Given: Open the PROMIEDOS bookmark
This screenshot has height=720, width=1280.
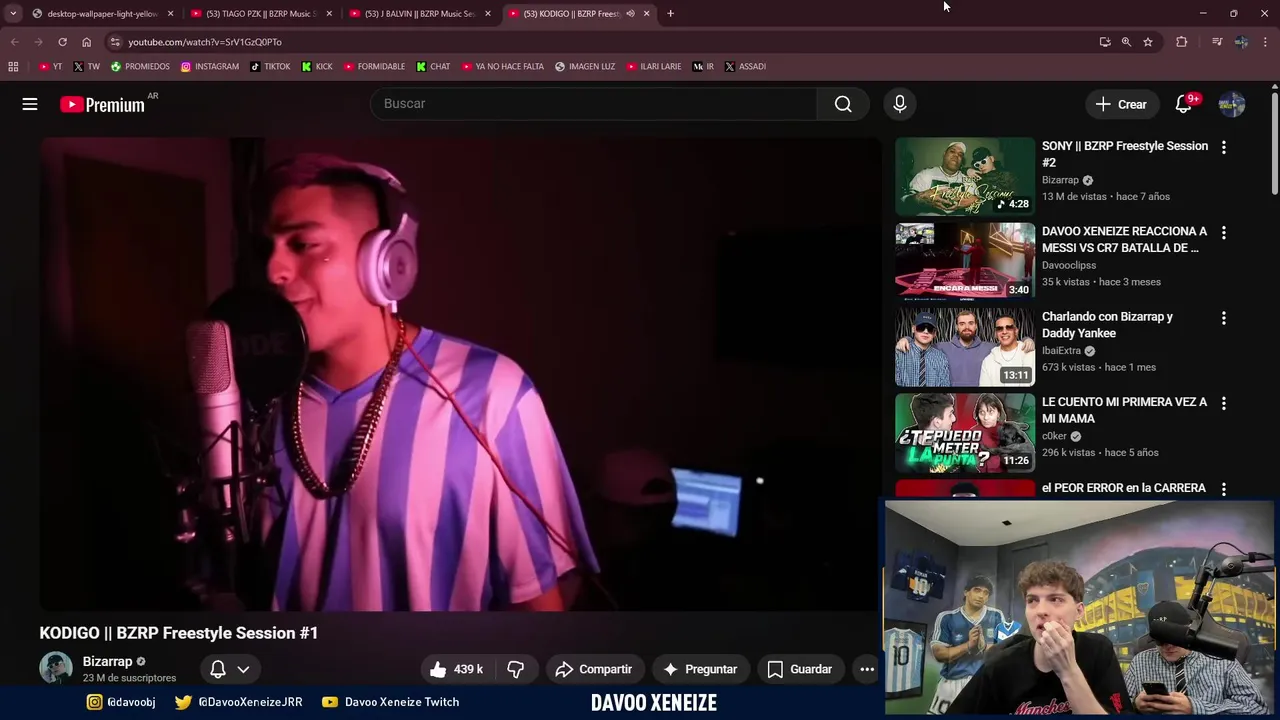Looking at the screenshot, I should 140,66.
